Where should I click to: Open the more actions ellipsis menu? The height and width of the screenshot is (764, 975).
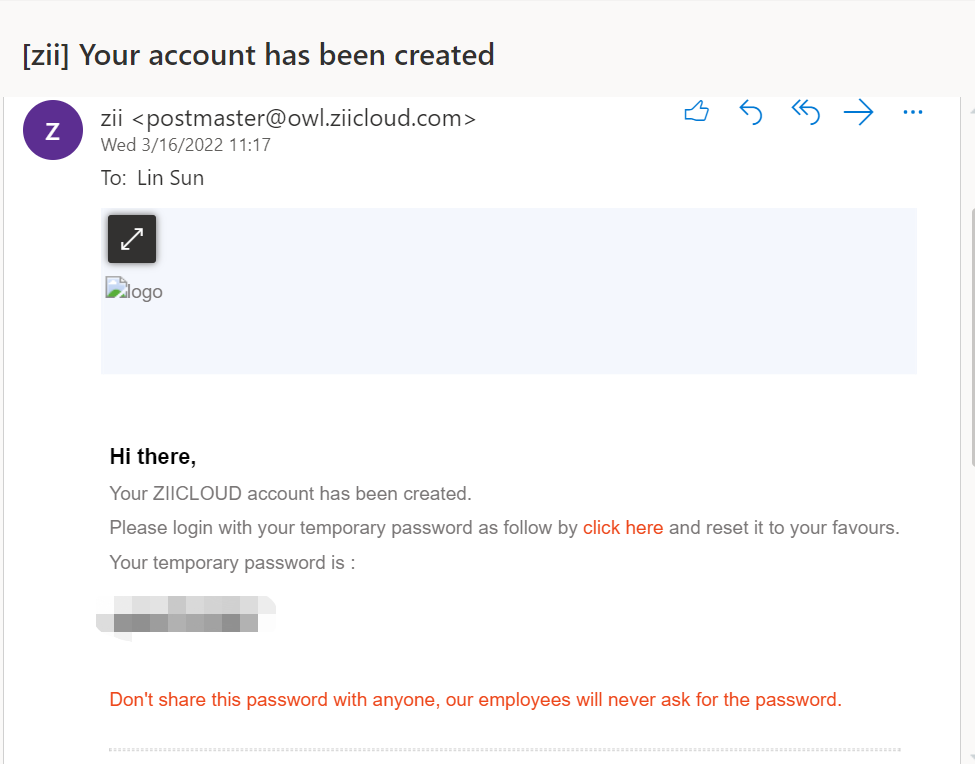tap(912, 113)
